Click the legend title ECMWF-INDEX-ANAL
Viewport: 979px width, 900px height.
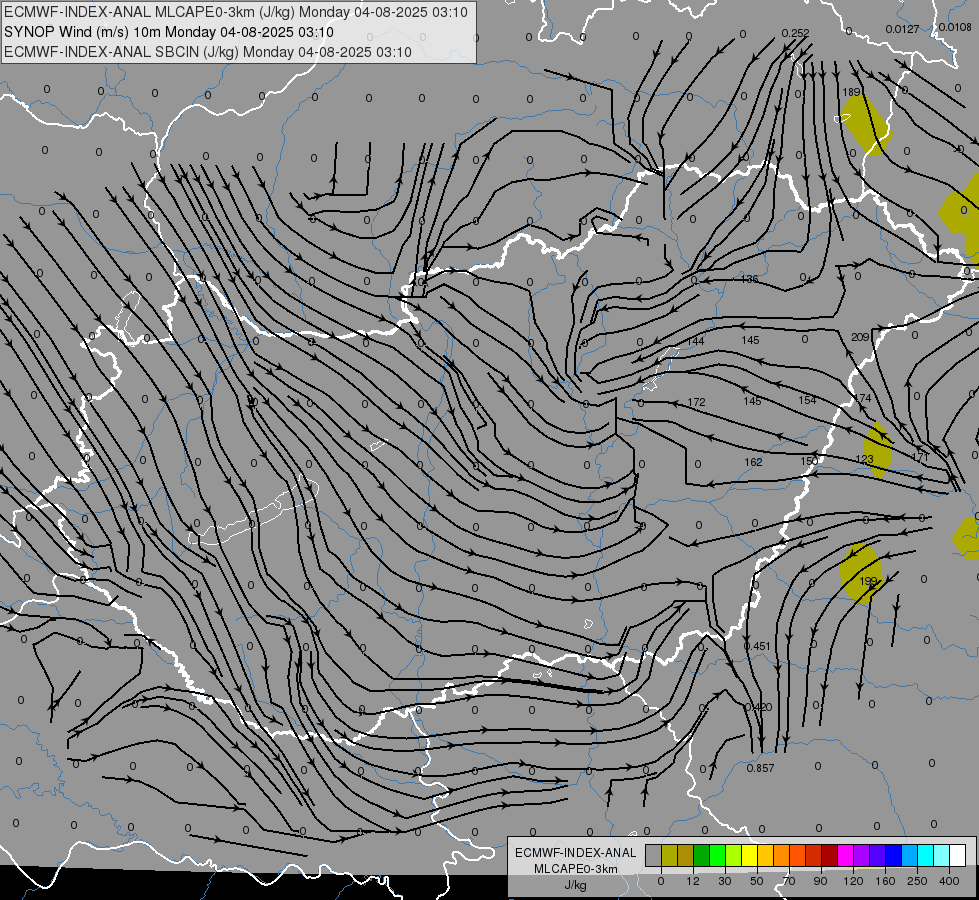tap(575, 853)
